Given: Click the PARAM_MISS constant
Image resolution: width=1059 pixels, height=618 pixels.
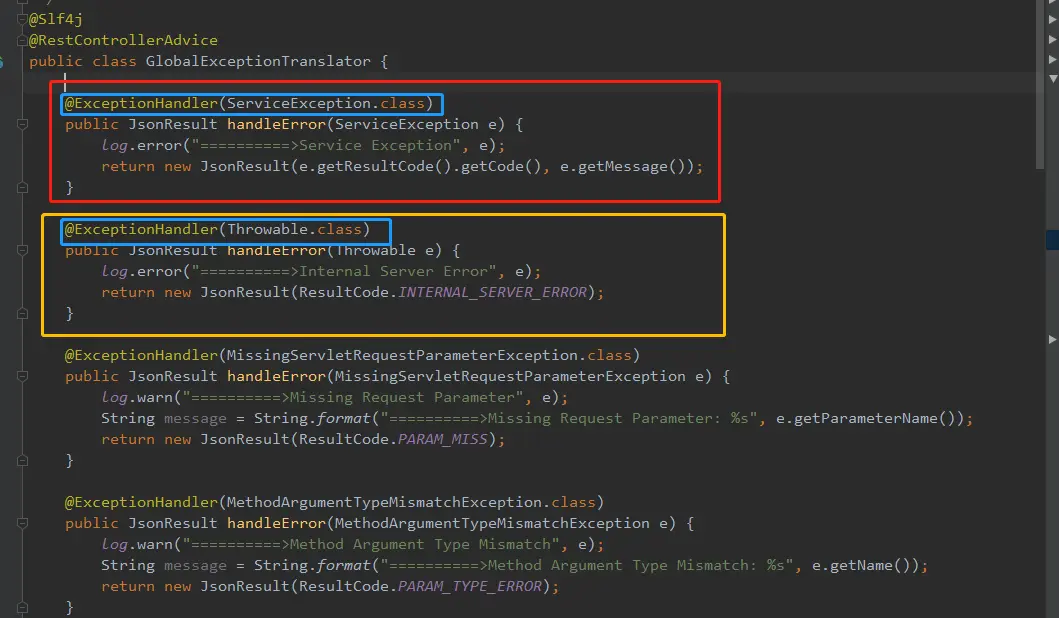Looking at the screenshot, I should point(442,439).
